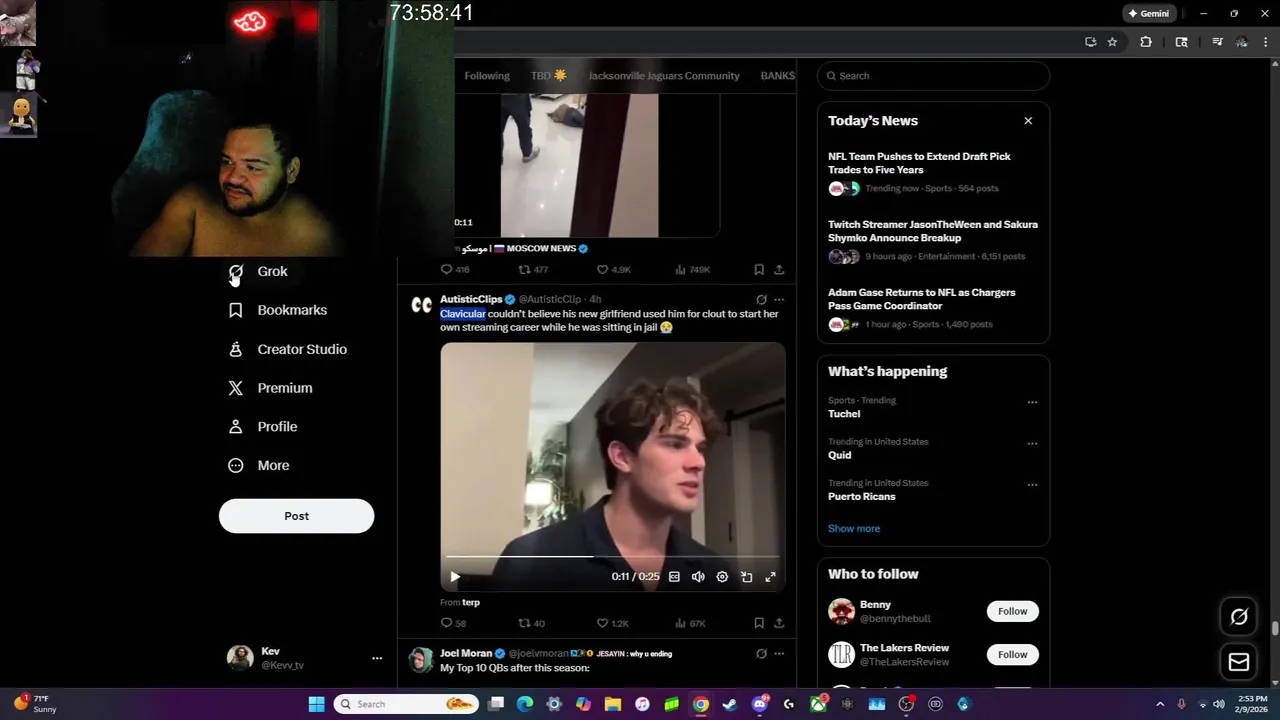Open options for the Tuchel trend

(x=1032, y=402)
